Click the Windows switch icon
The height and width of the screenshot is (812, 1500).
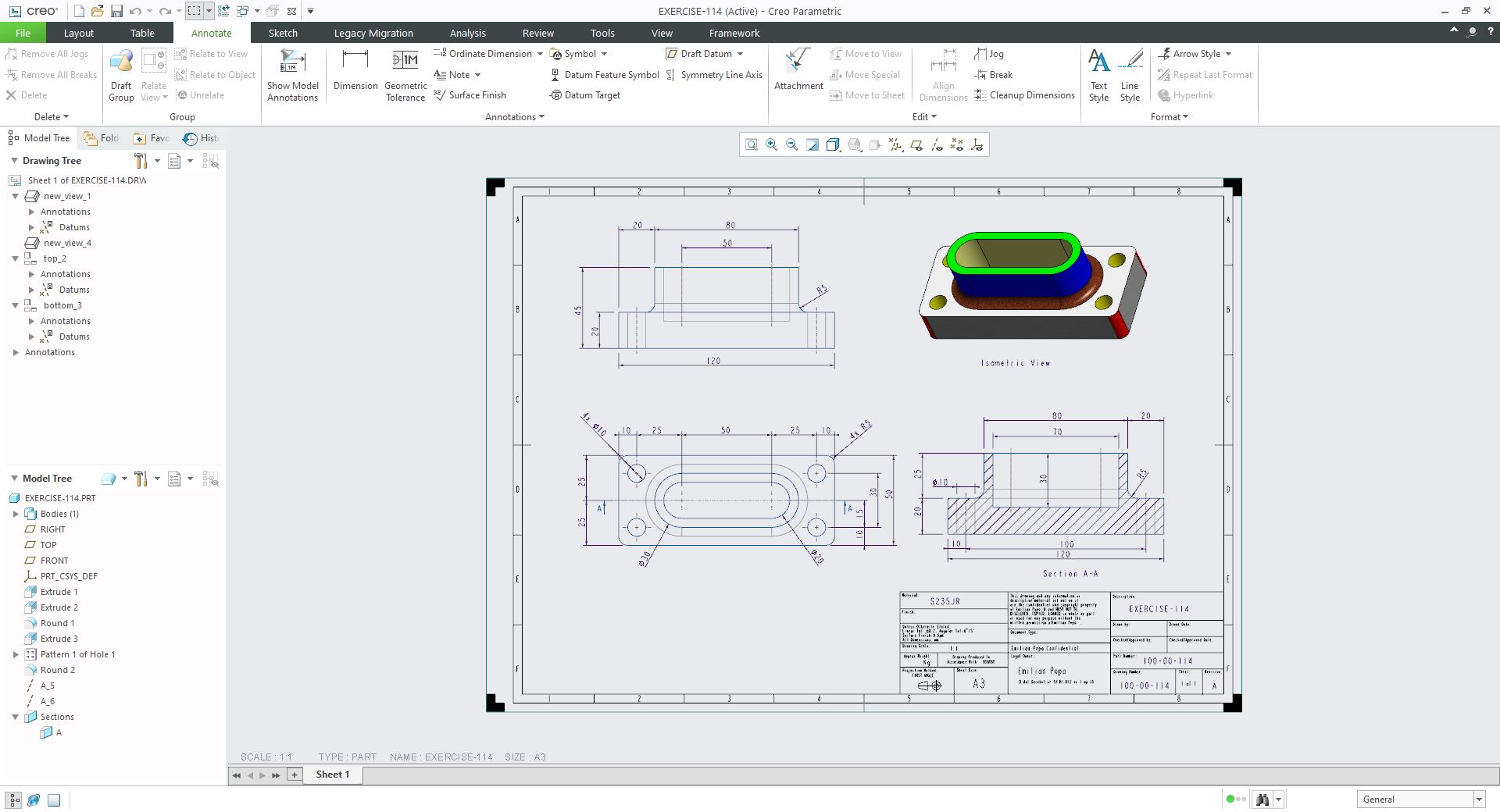point(242,11)
